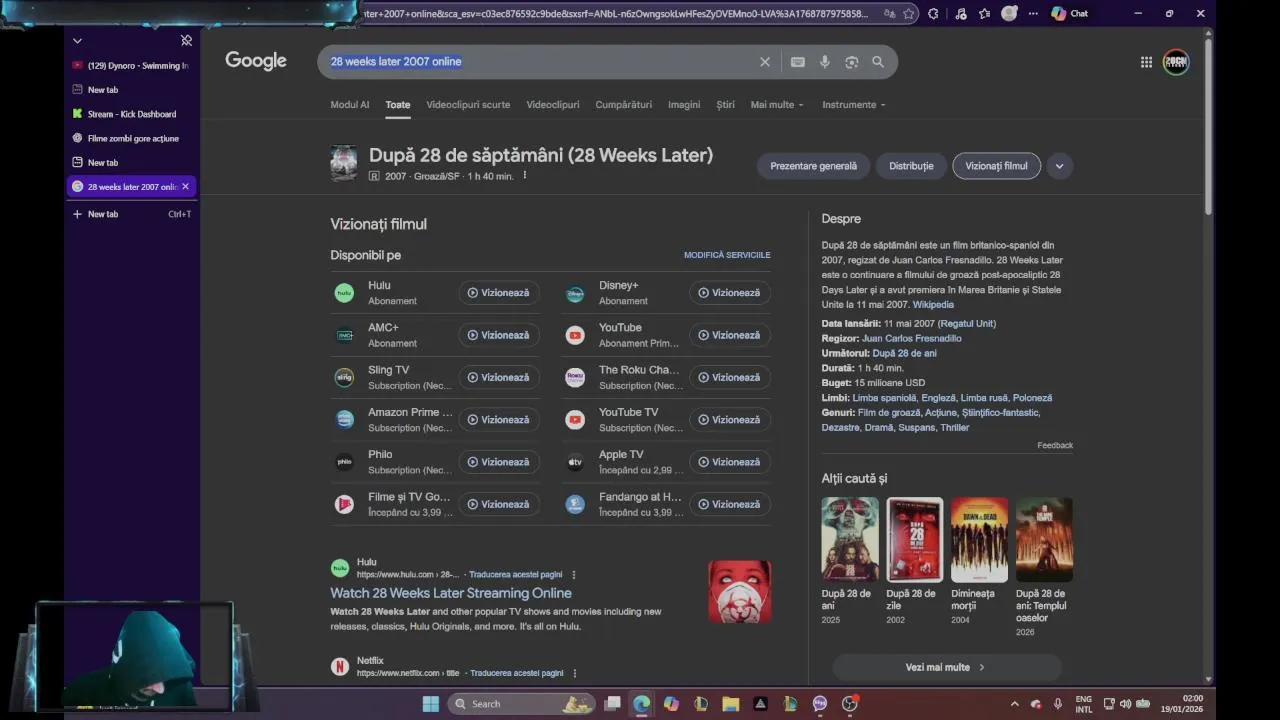Show hidden system tray icons
1280x720 pixels.
(1014, 704)
